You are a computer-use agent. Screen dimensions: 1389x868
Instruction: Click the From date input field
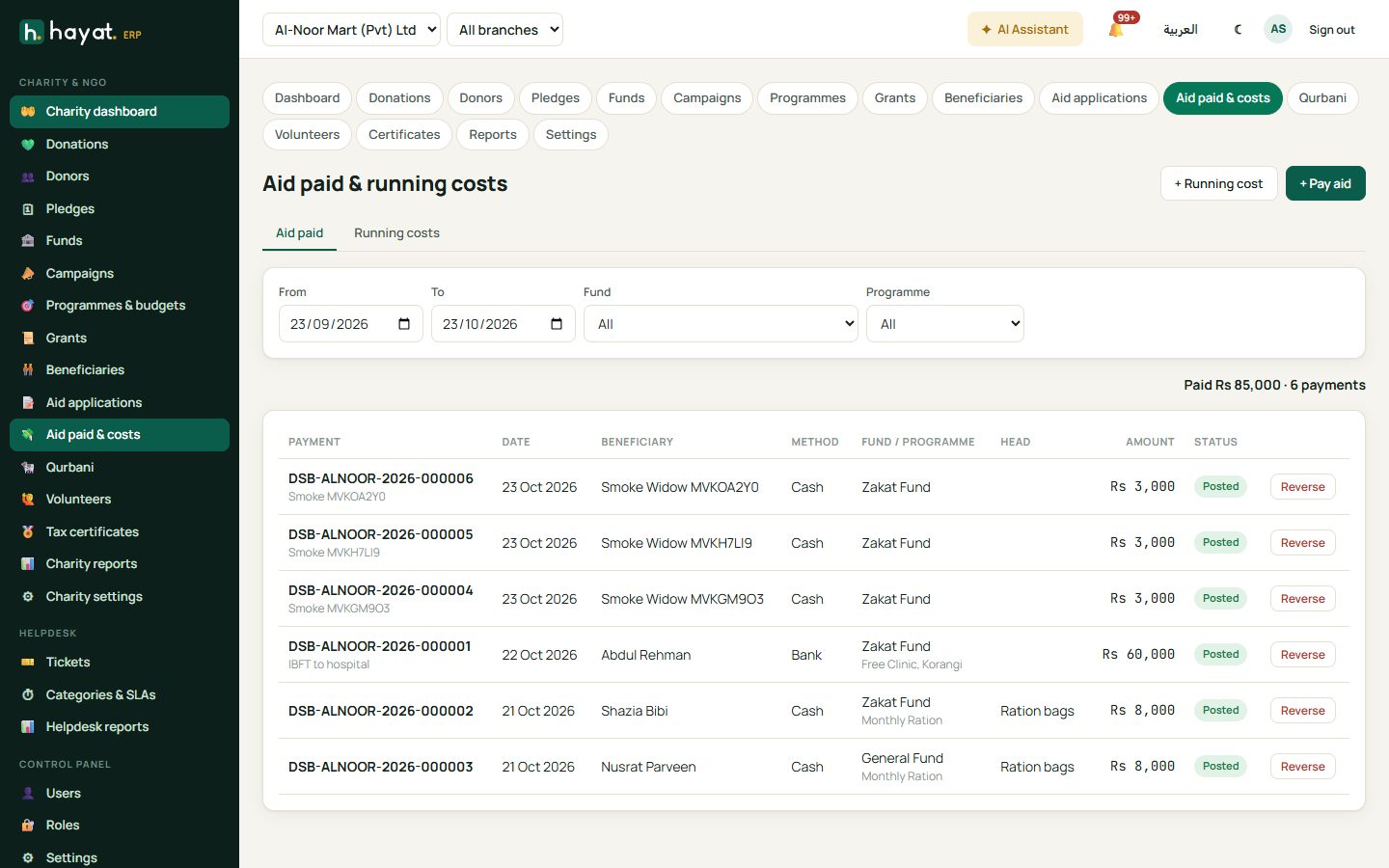[x=350, y=324]
